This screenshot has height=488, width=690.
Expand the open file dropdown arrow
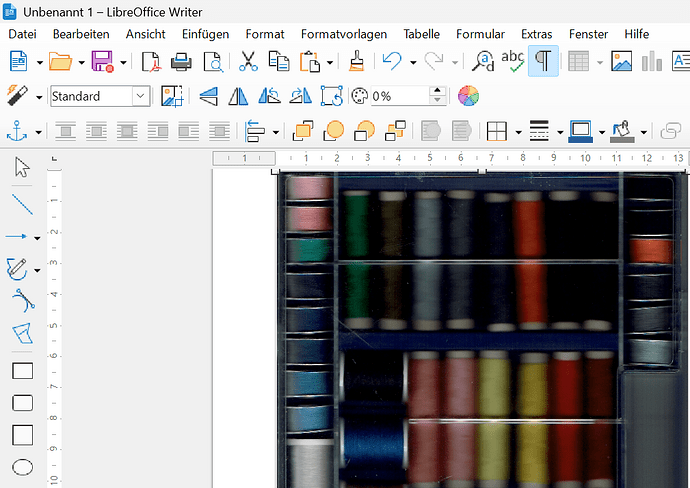(x=81, y=62)
